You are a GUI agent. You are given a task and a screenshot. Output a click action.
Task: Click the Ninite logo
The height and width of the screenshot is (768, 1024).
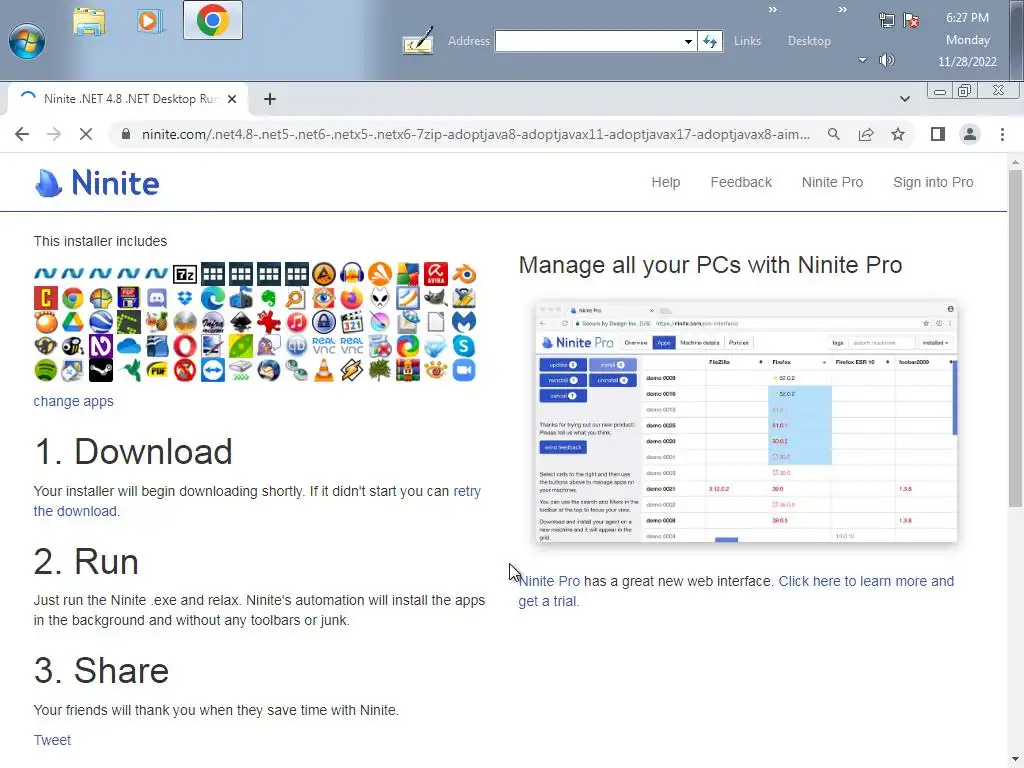[x=97, y=183]
